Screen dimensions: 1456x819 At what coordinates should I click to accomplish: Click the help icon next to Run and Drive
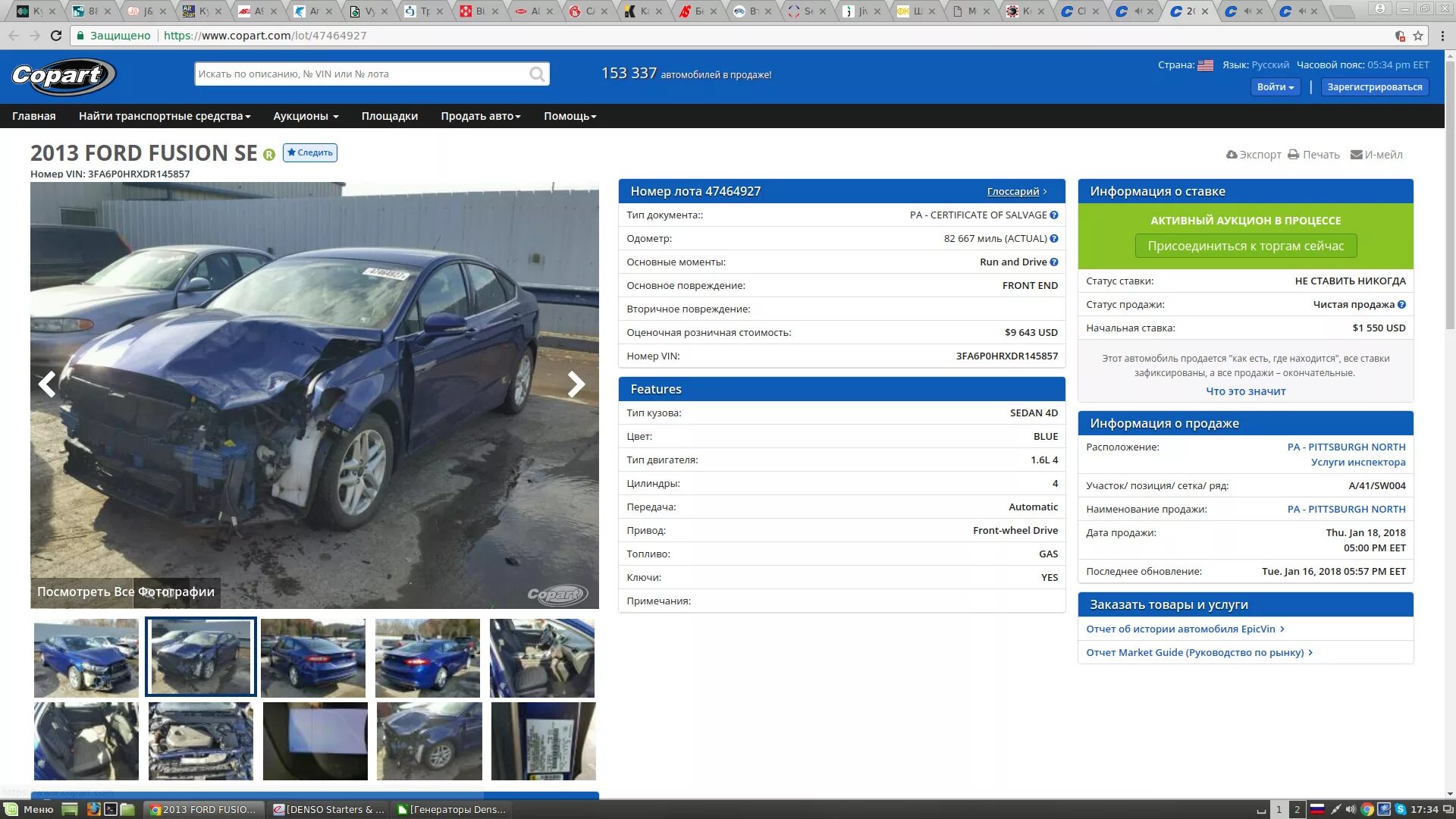point(1054,262)
